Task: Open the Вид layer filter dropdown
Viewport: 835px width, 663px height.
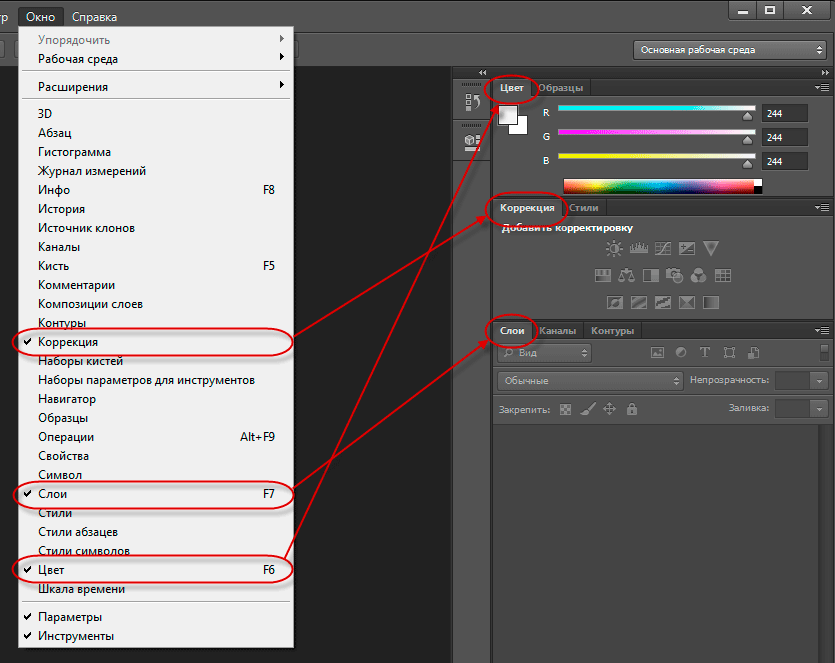Action: coord(545,353)
